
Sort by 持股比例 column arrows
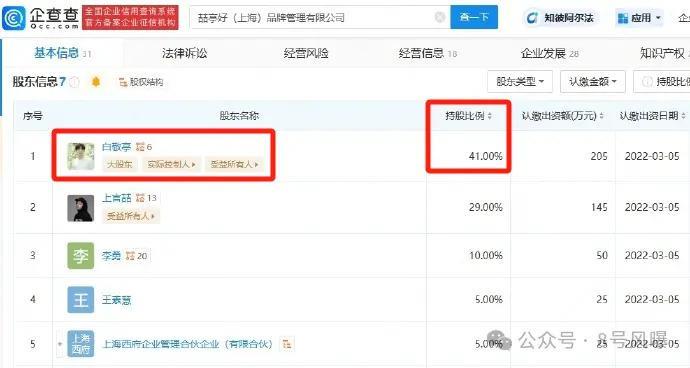point(490,116)
